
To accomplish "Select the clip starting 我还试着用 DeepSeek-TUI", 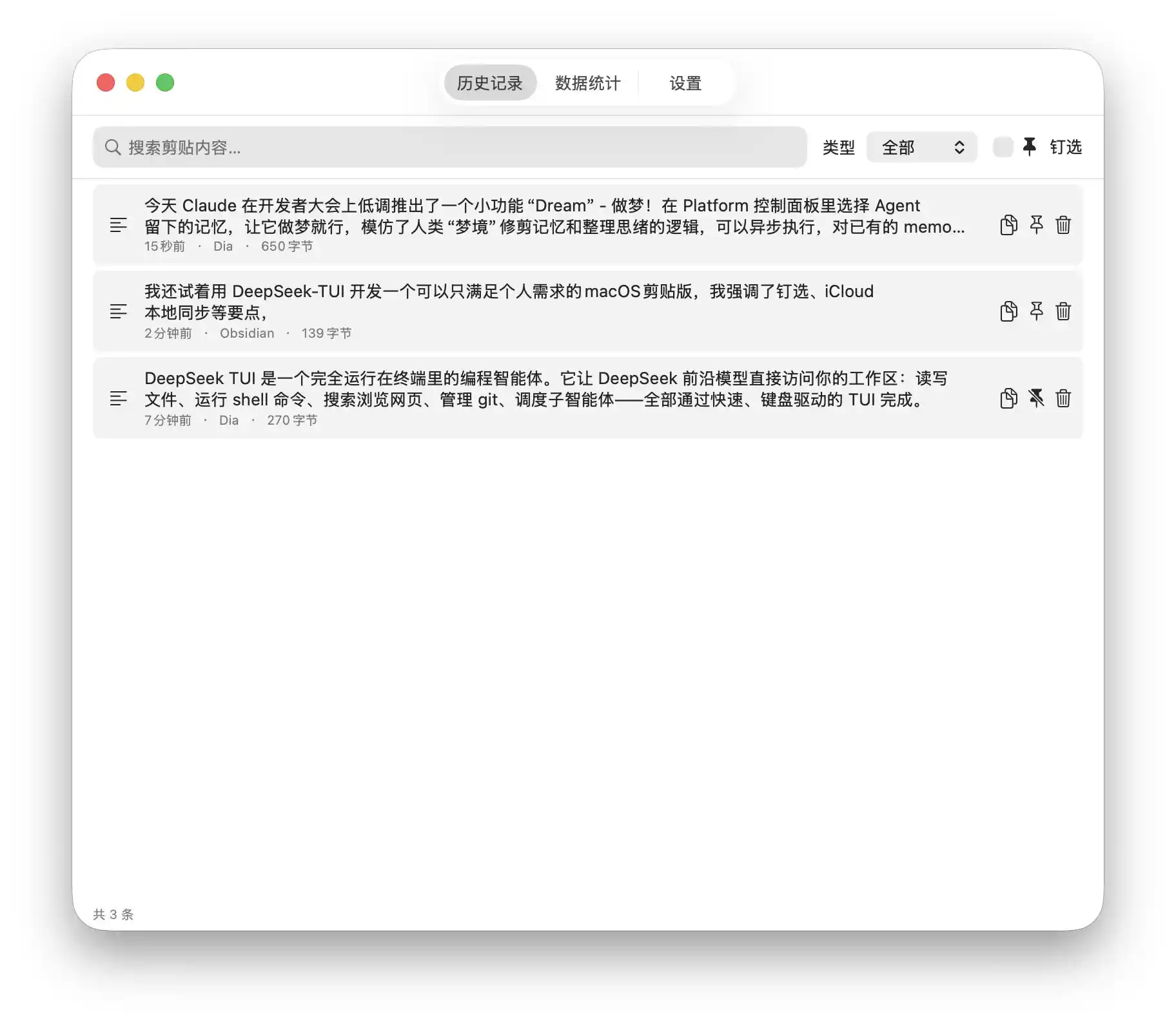I will pos(587,311).
